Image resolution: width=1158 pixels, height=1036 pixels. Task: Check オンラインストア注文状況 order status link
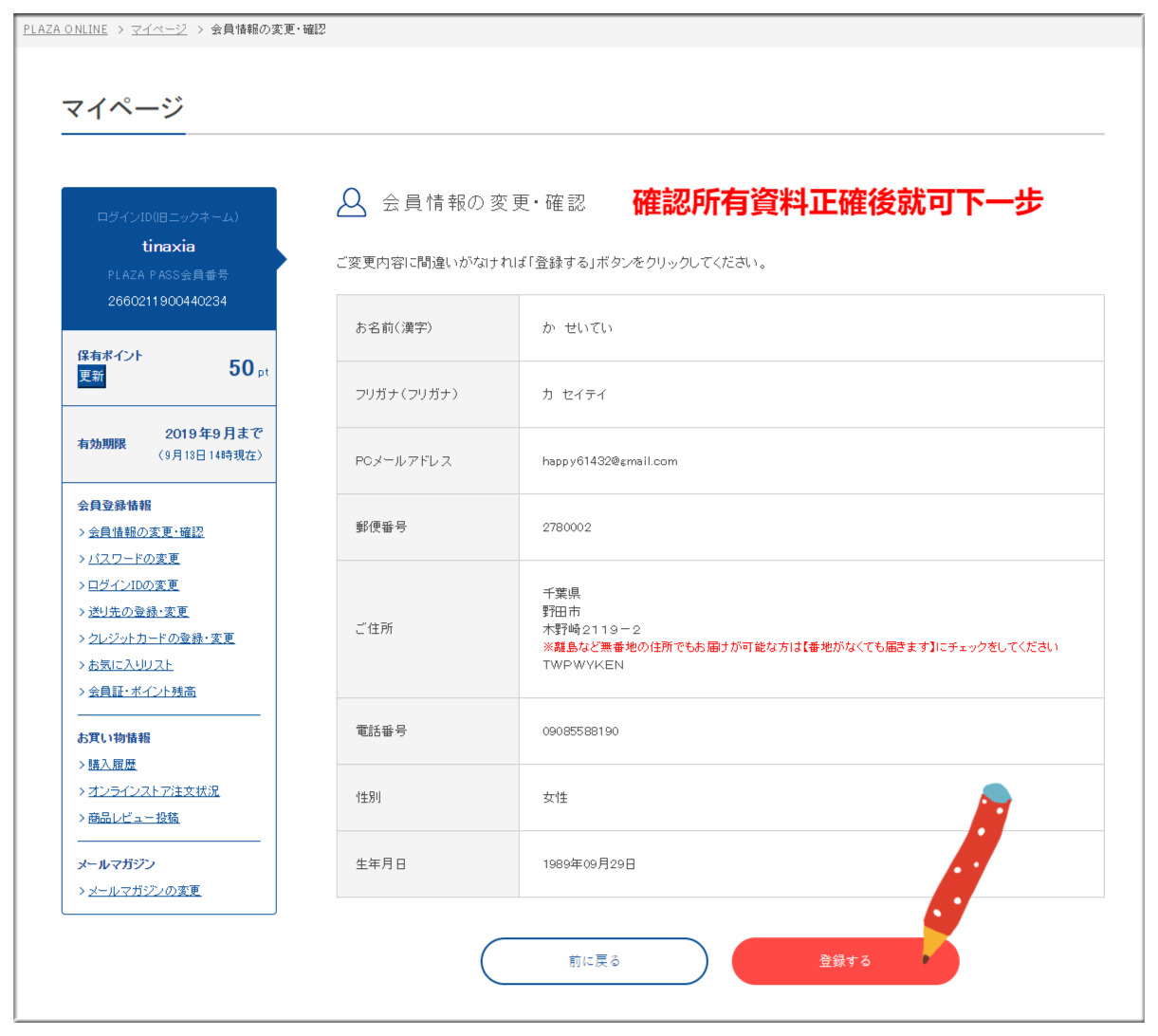(153, 791)
